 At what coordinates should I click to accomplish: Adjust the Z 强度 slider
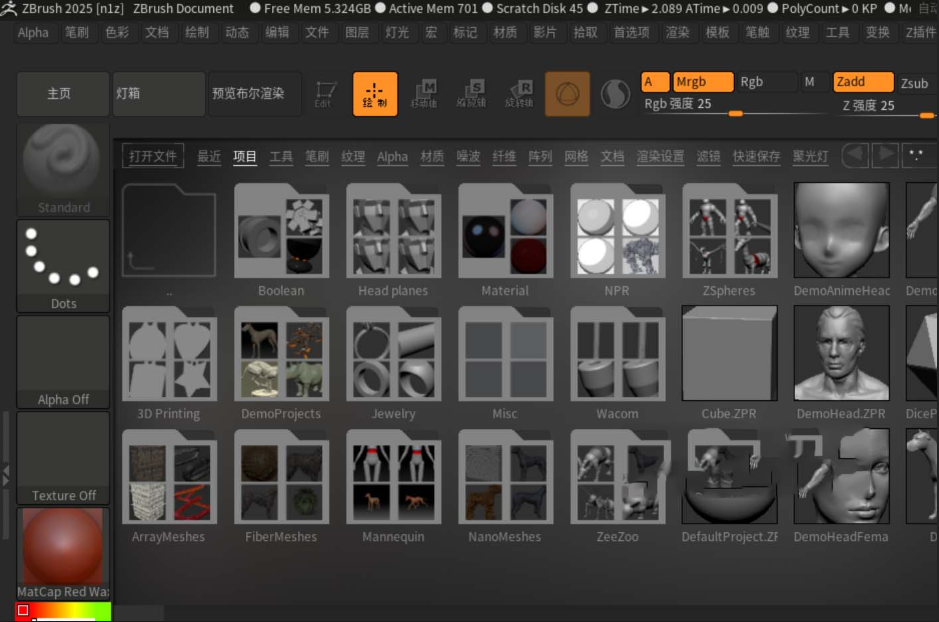click(x=885, y=106)
